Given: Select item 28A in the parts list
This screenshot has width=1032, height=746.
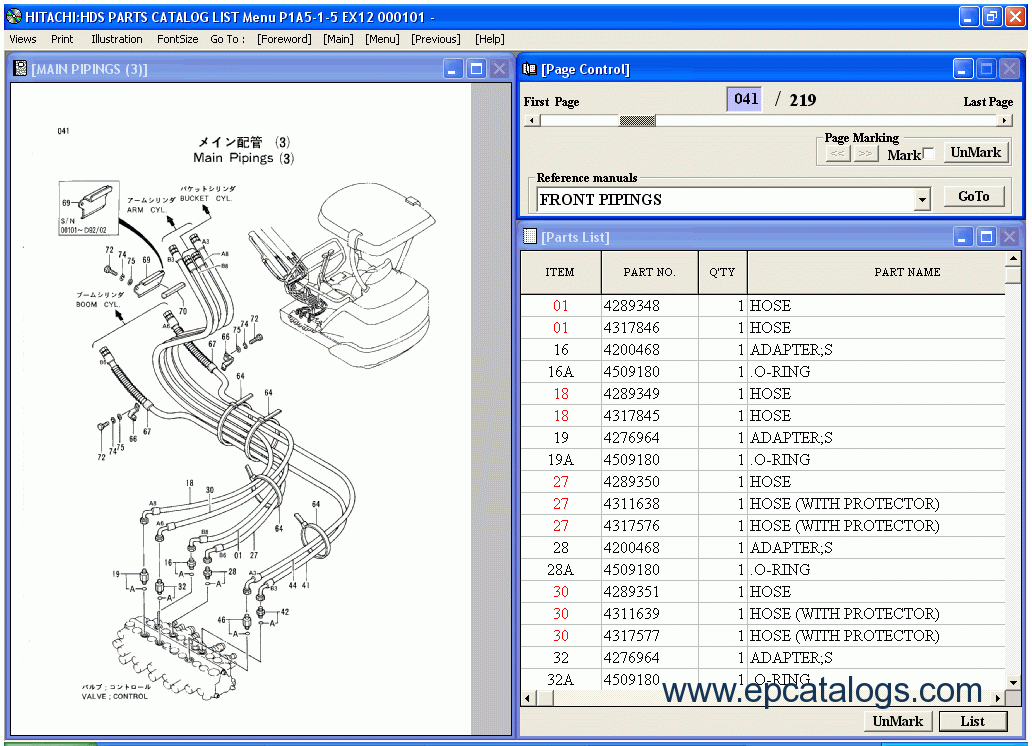Looking at the screenshot, I should click(561, 570).
